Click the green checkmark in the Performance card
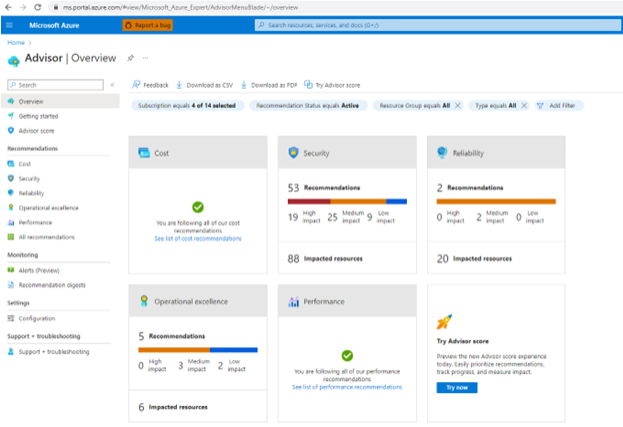 (347, 356)
